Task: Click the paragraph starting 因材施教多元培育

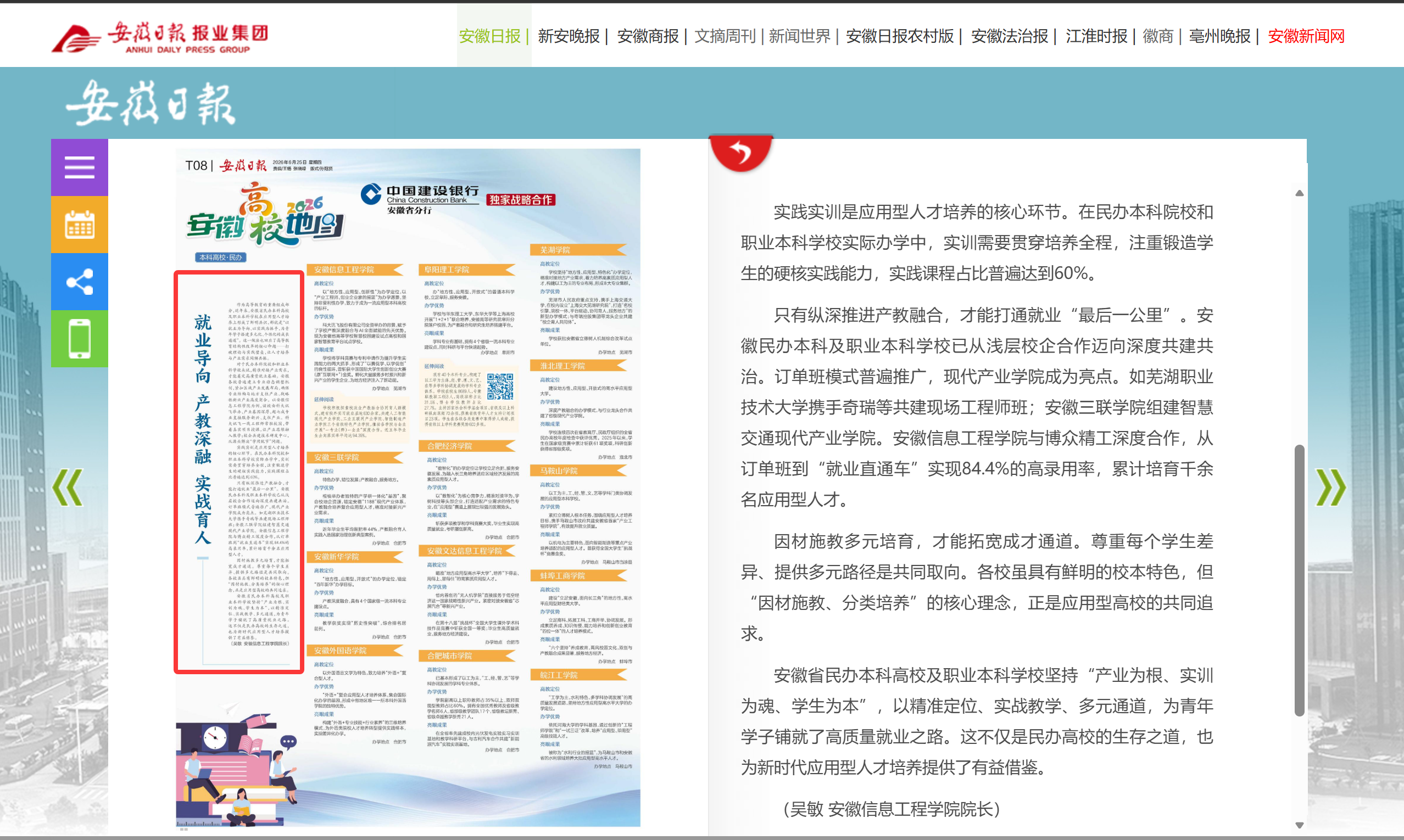Action: click(x=977, y=587)
